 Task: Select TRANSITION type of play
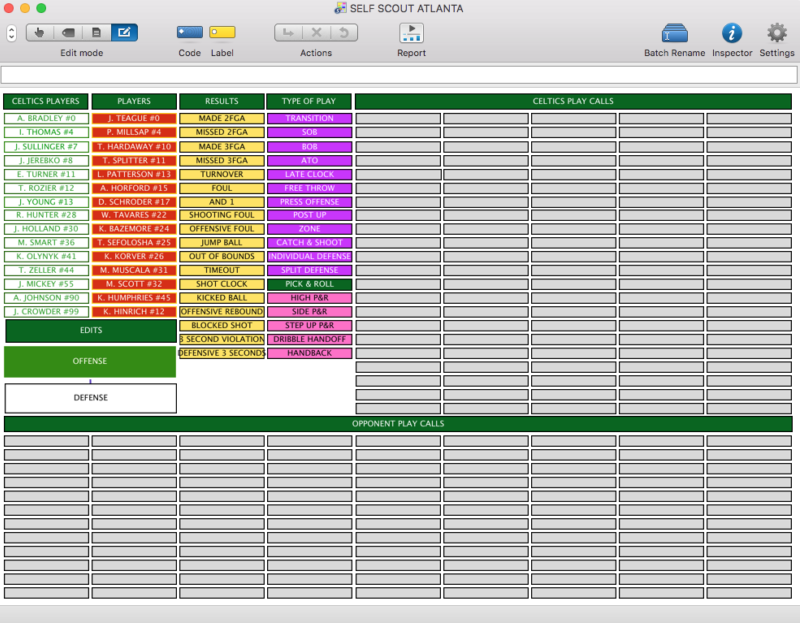[x=310, y=118]
